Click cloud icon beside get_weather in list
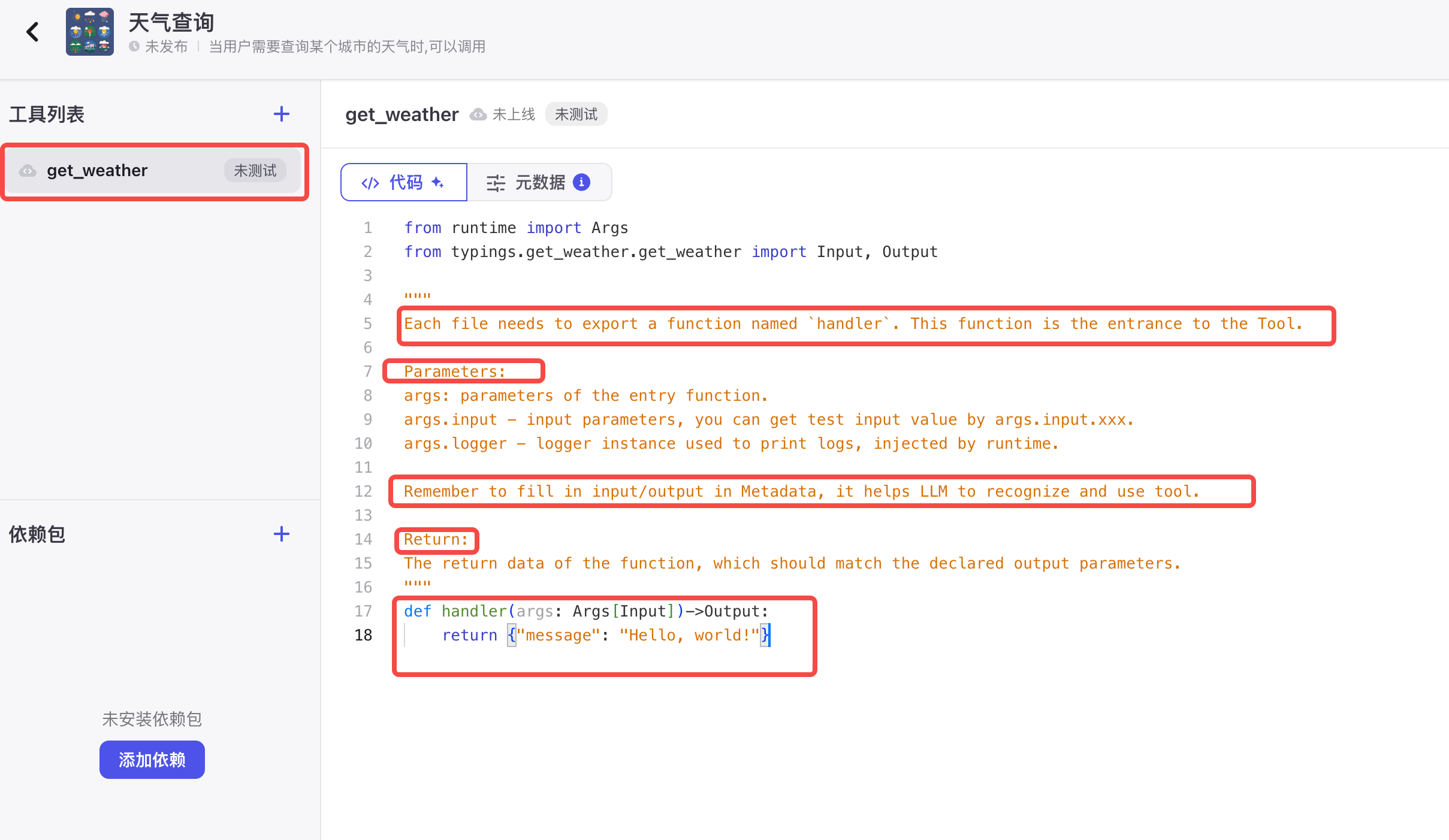1449x840 pixels. tap(28, 171)
